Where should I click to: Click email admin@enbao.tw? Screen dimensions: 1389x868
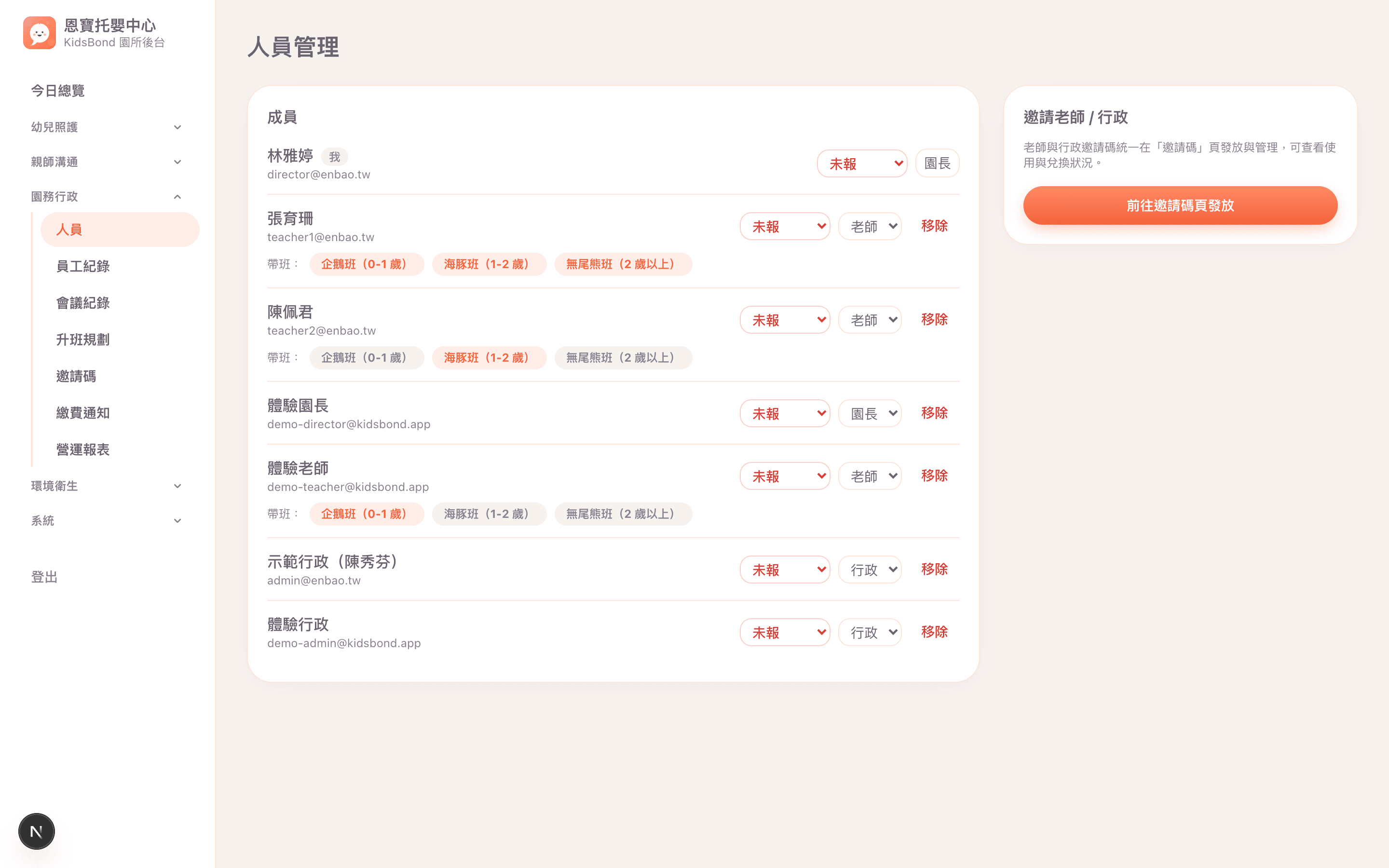(x=314, y=581)
